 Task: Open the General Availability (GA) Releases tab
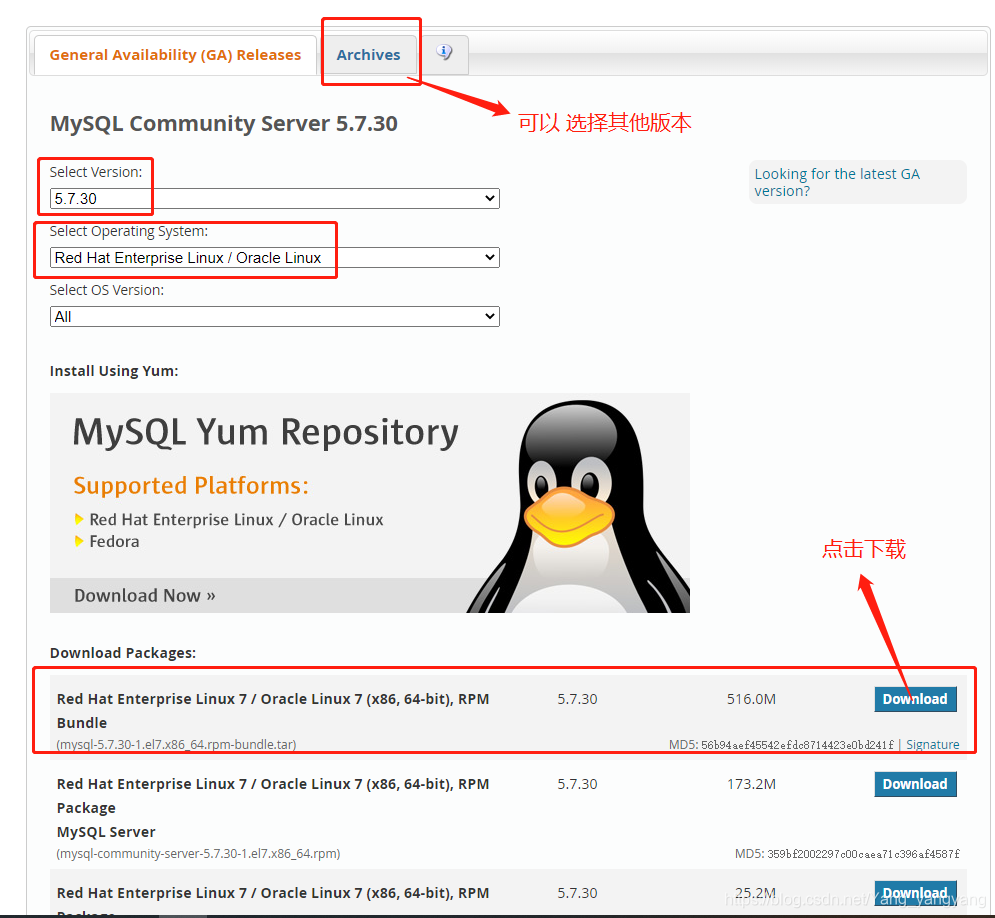[175, 55]
